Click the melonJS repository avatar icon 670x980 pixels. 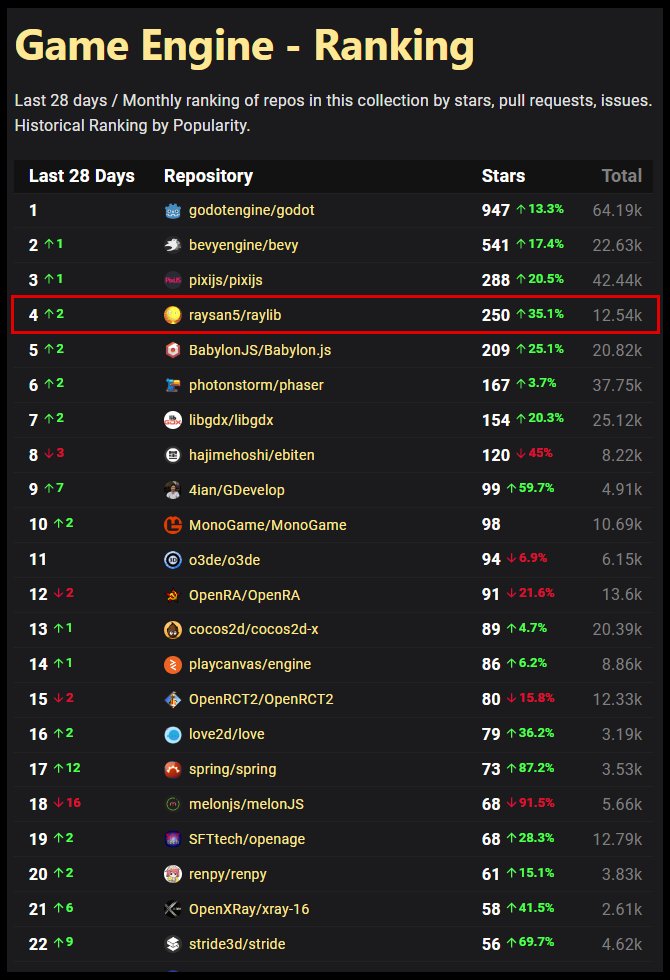(x=172, y=804)
